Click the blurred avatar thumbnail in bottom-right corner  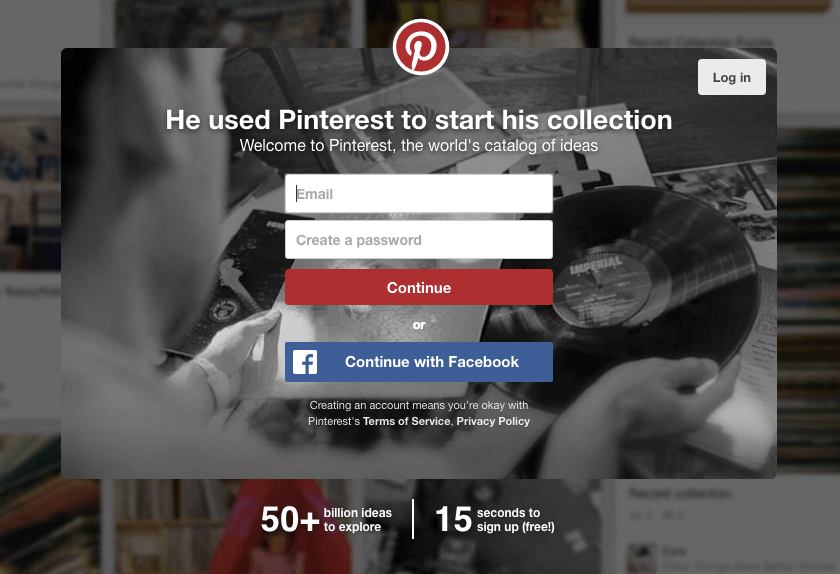pos(641,558)
